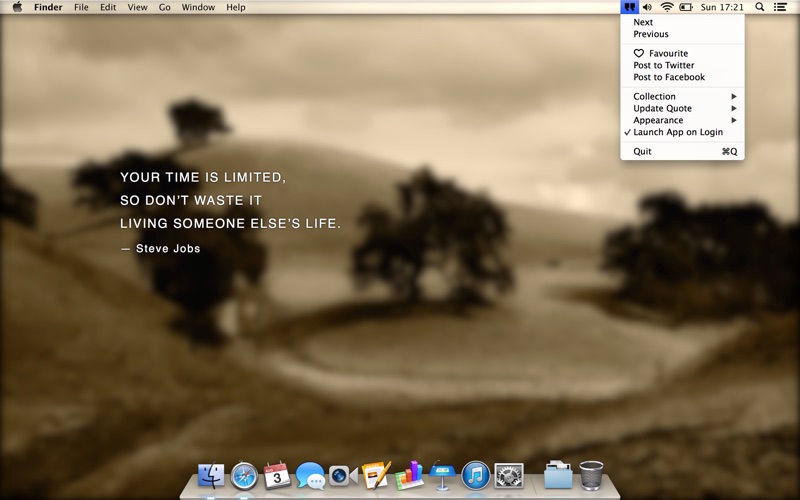Open iTunes from the Dock
This screenshot has height=500, width=800.
(476, 476)
